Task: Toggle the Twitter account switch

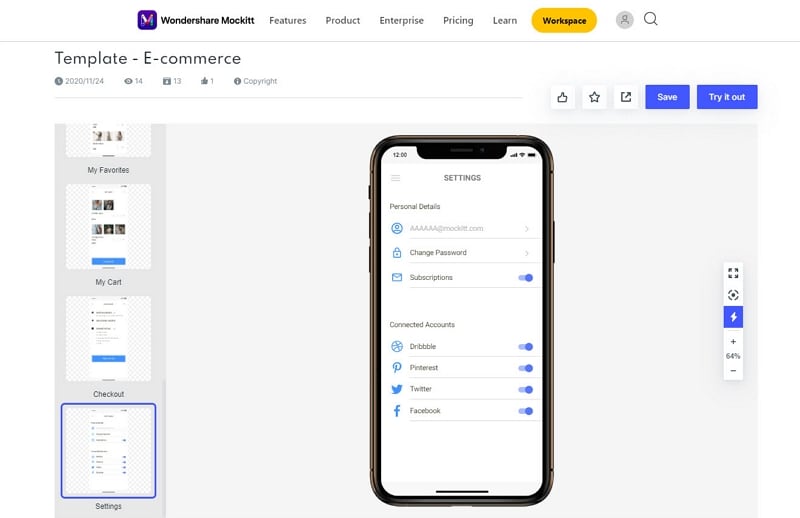Action: click(526, 389)
